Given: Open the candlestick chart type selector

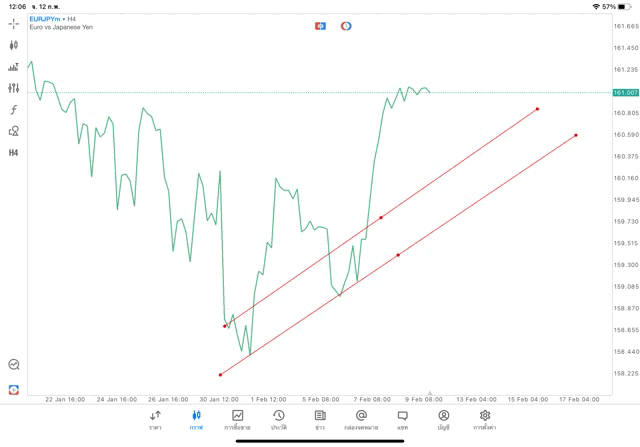Looking at the screenshot, I should click(13, 45).
